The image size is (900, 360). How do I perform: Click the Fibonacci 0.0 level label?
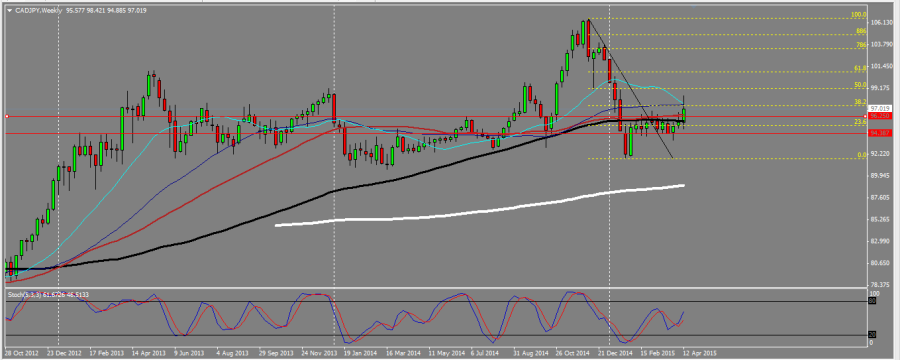pyautogui.click(x=862, y=154)
